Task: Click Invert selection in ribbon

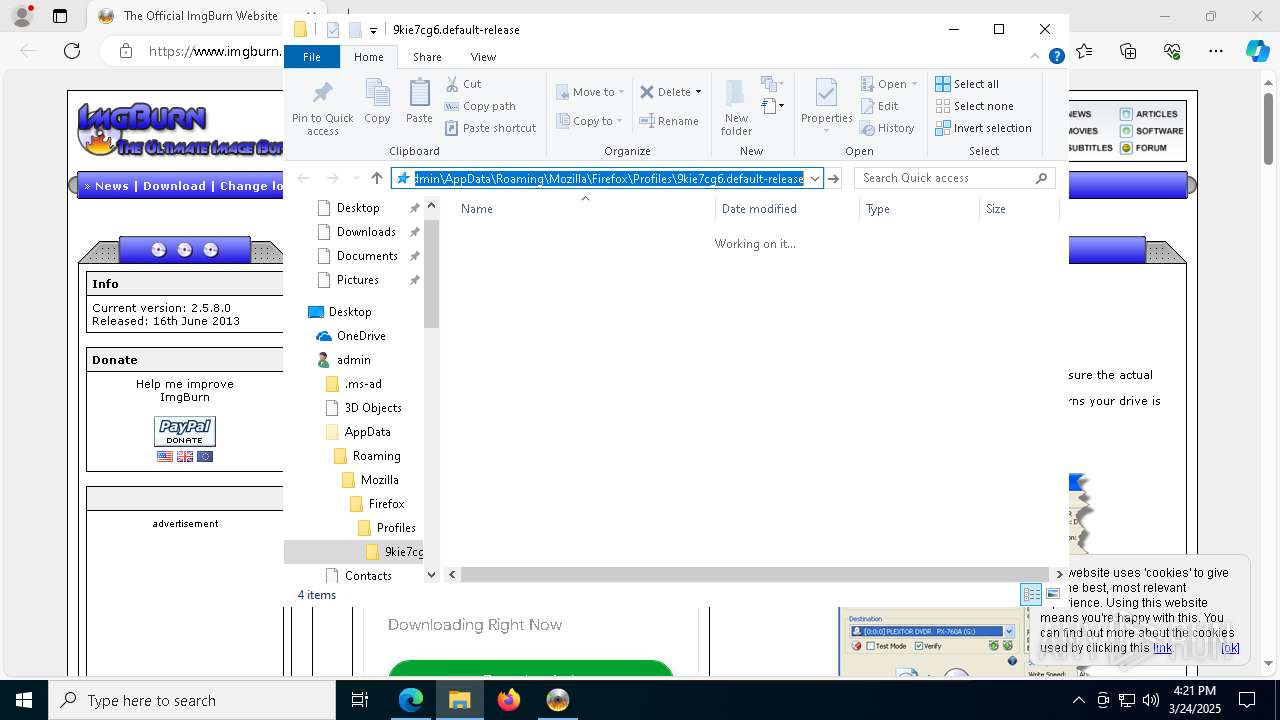Action: [983, 128]
